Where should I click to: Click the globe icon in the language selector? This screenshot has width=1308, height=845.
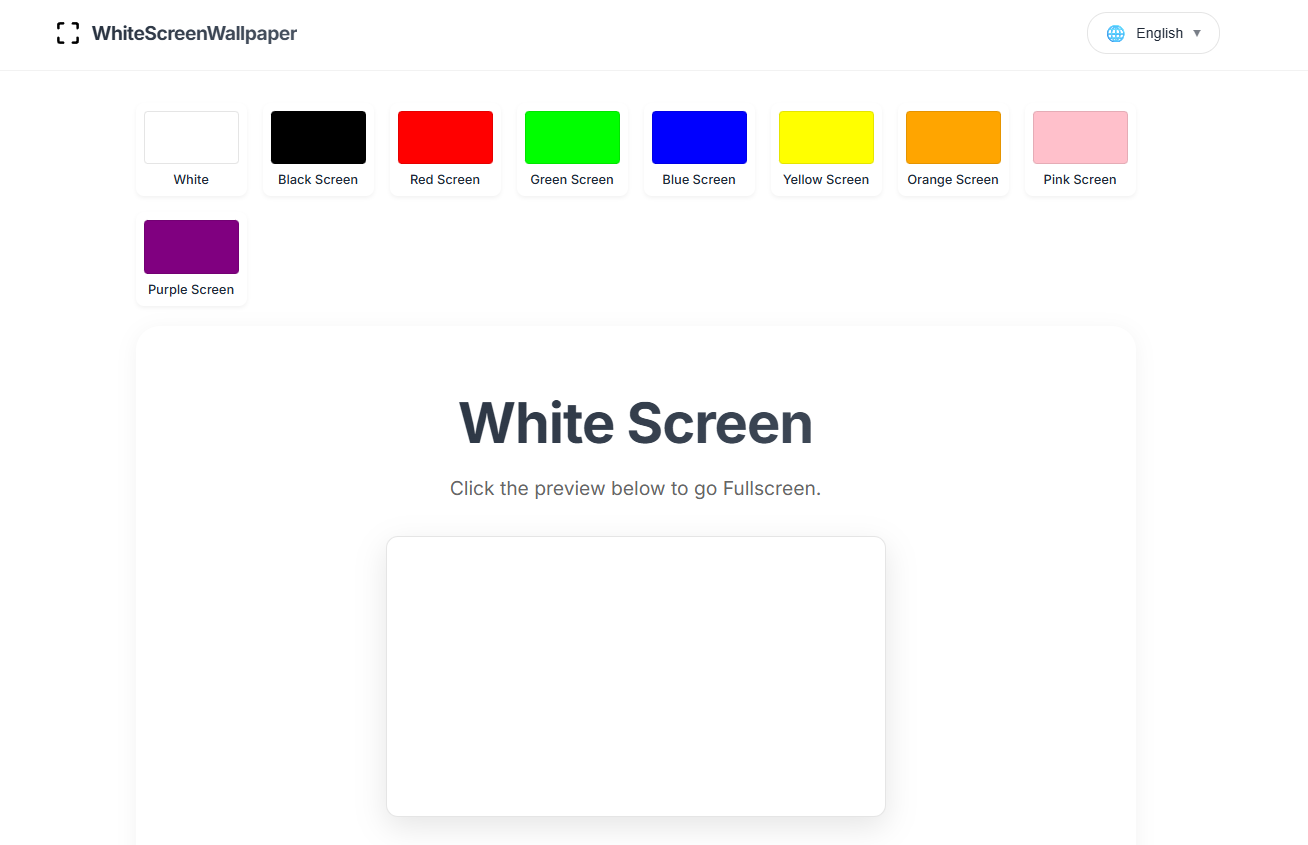click(1114, 33)
